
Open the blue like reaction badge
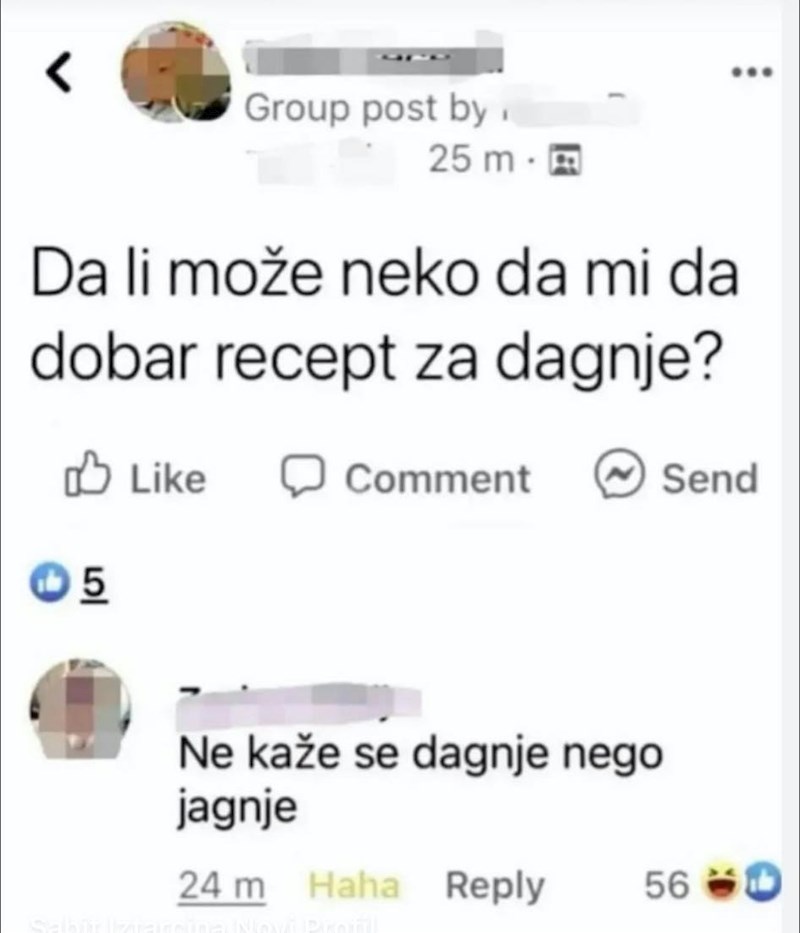coord(48,582)
